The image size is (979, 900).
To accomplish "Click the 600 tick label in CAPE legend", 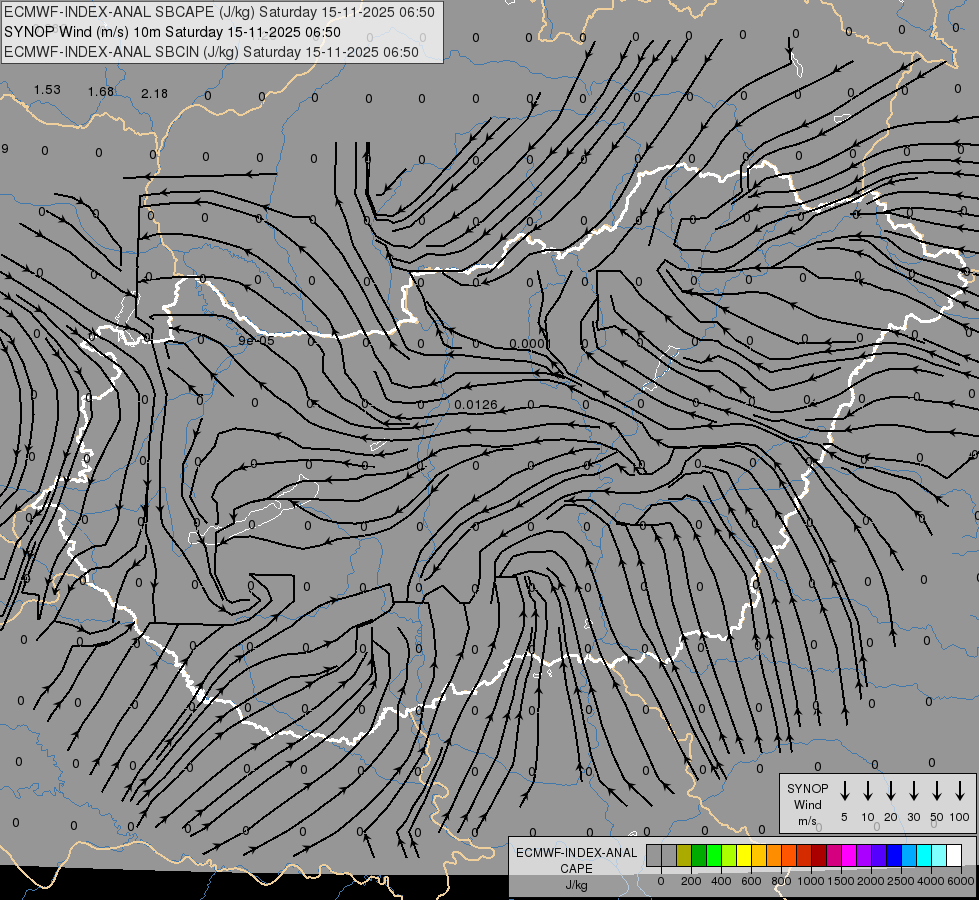I will tap(751, 881).
